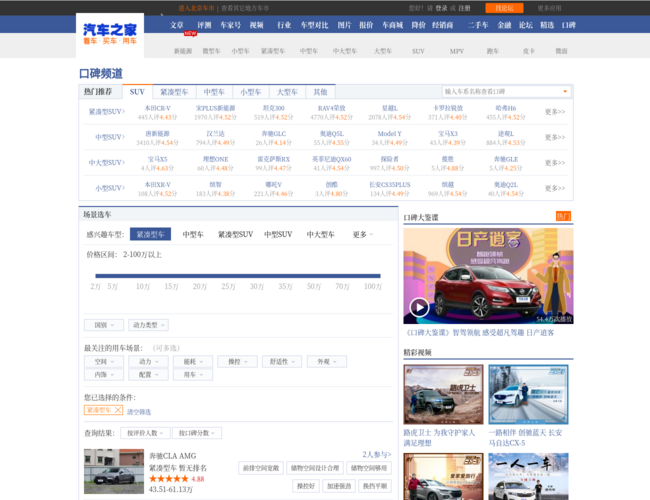Click 更多>> in the 紧凑型SUV row
Screen dimensions: 650x500
pos(555,112)
